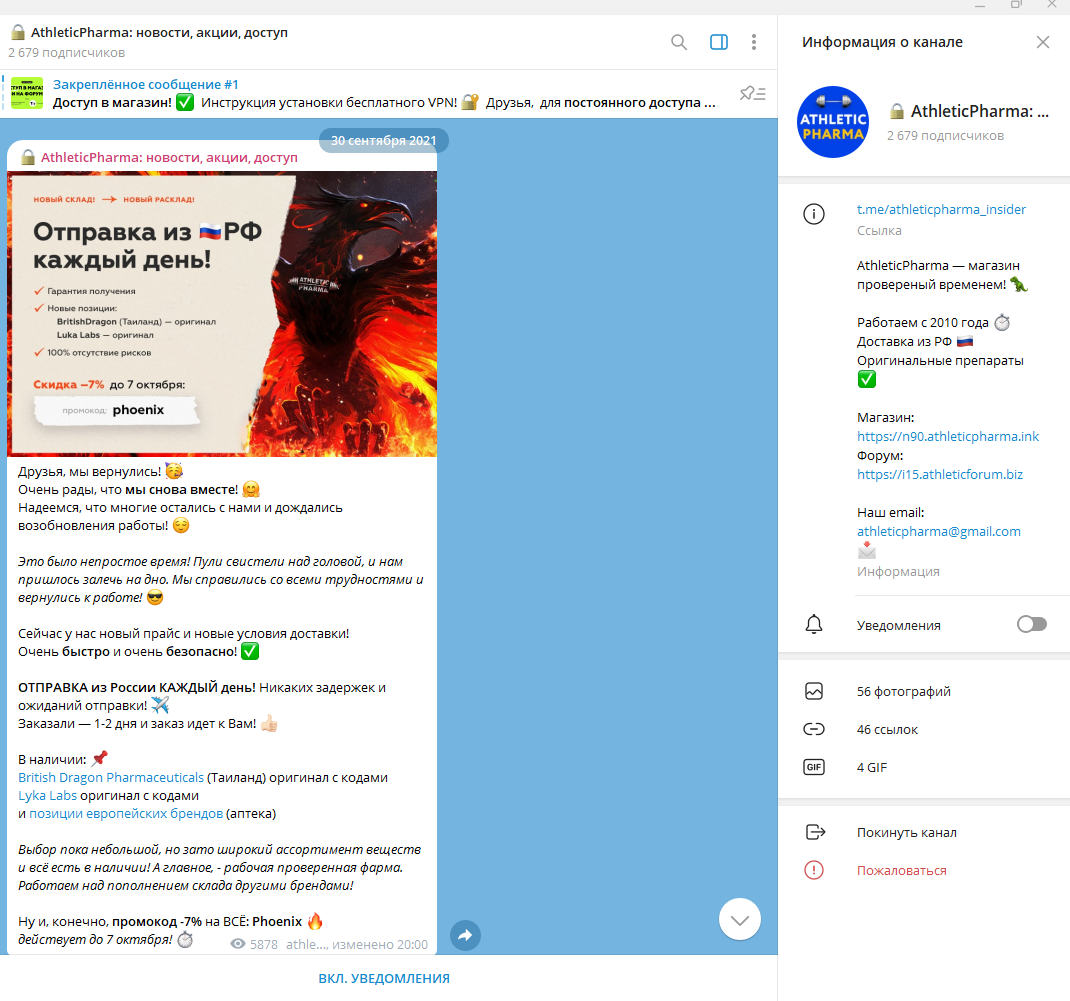Click the AthleticPharma channel avatar
Viewport: 1070px width, 1001px height.
pyautogui.click(x=833, y=122)
